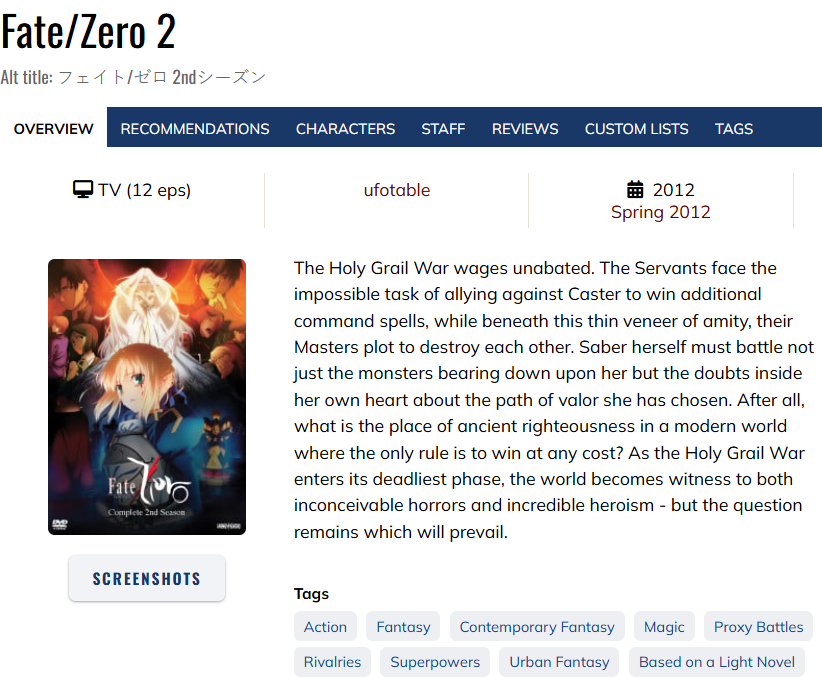Open the Staff tab

pyautogui.click(x=443, y=128)
